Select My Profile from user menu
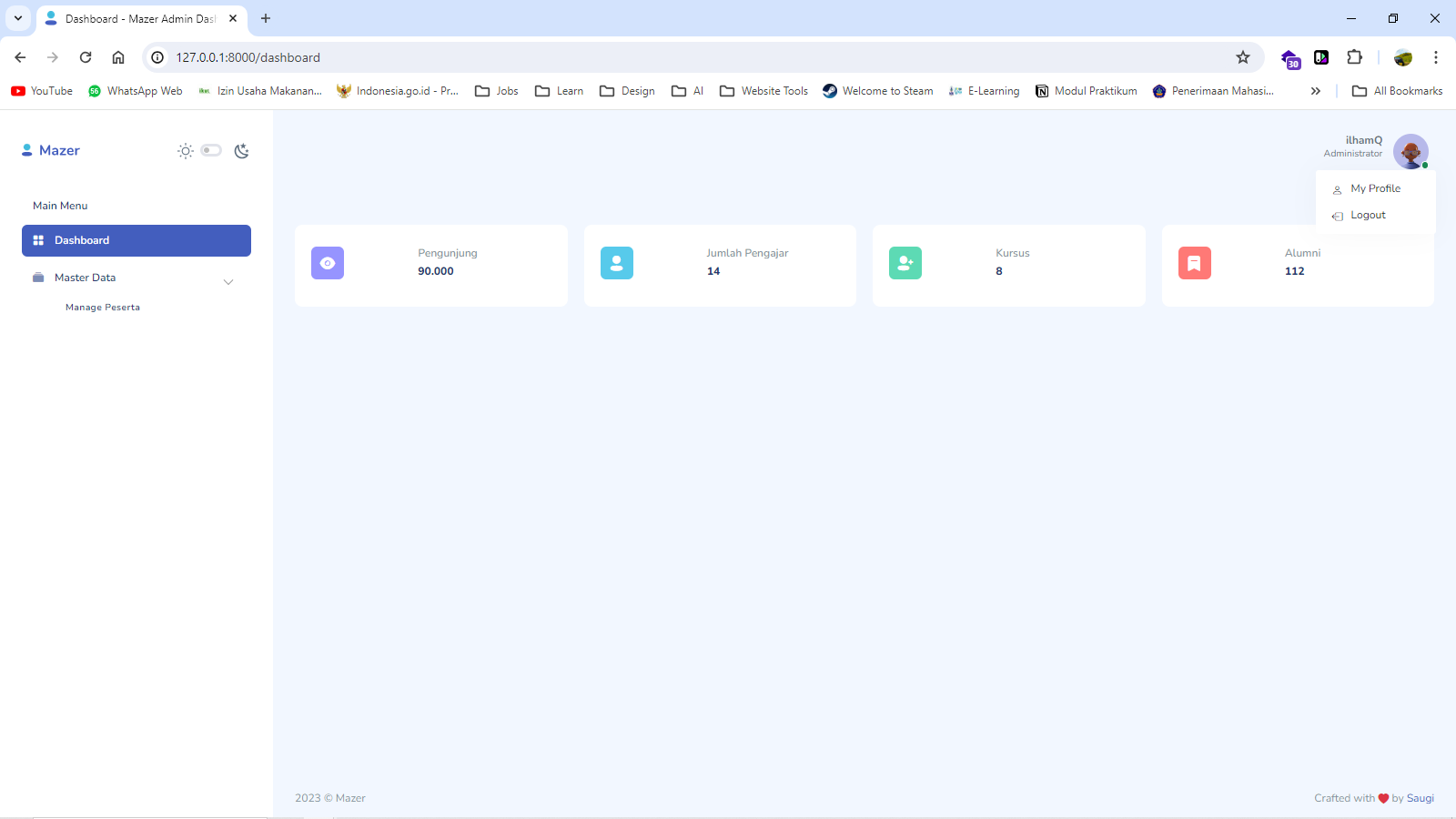 point(1375,188)
